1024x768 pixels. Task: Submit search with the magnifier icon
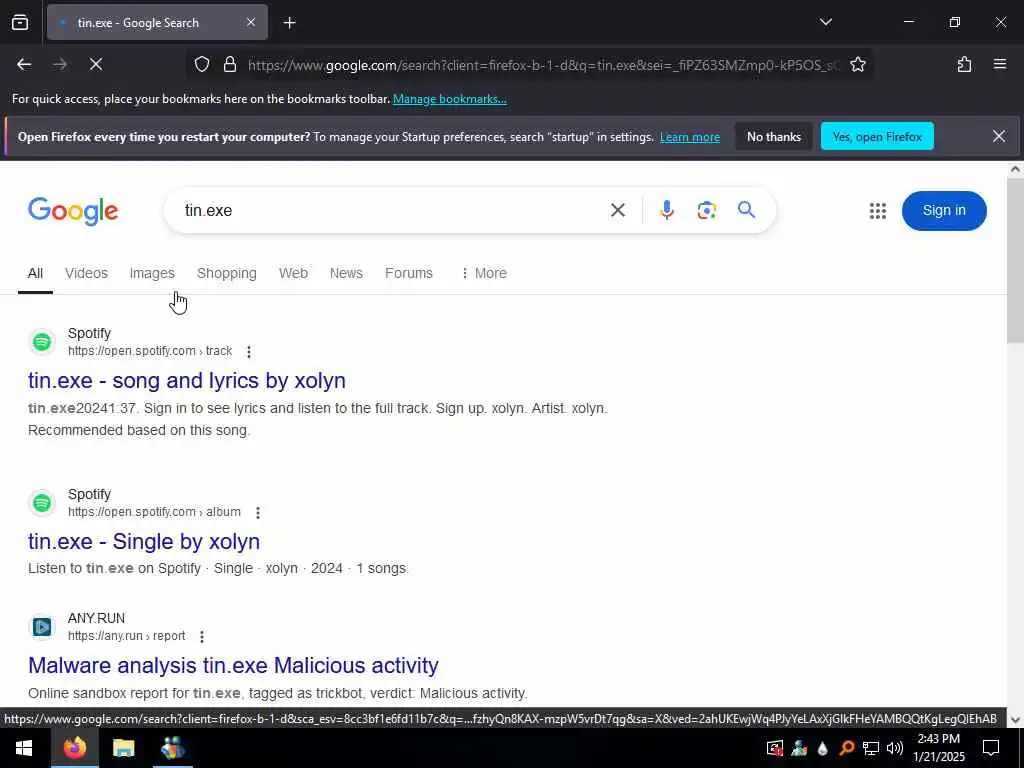pyautogui.click(x=746, y=210)
